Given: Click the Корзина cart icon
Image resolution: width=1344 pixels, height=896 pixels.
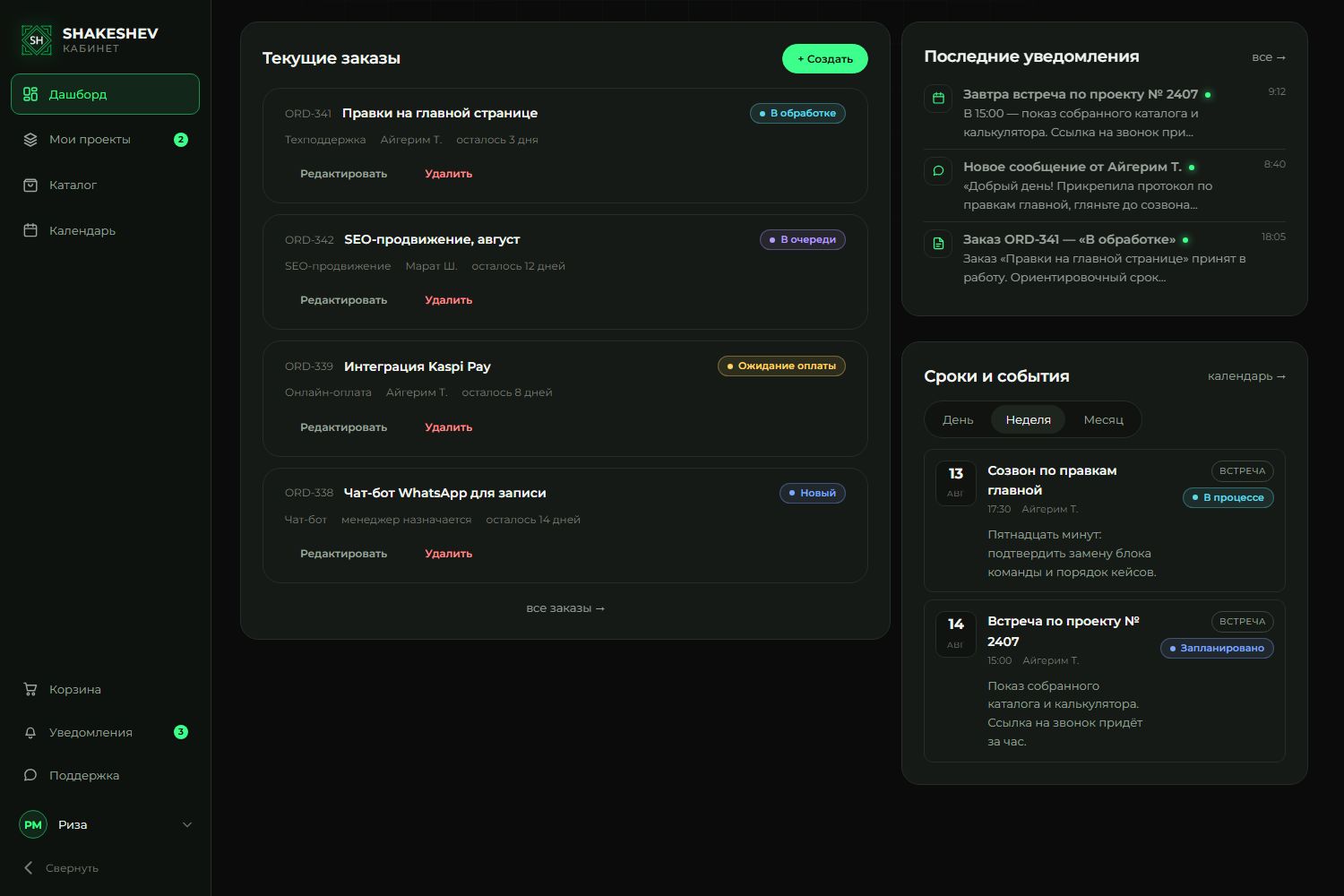Looking at the screenshot, I should click(30, 689).
